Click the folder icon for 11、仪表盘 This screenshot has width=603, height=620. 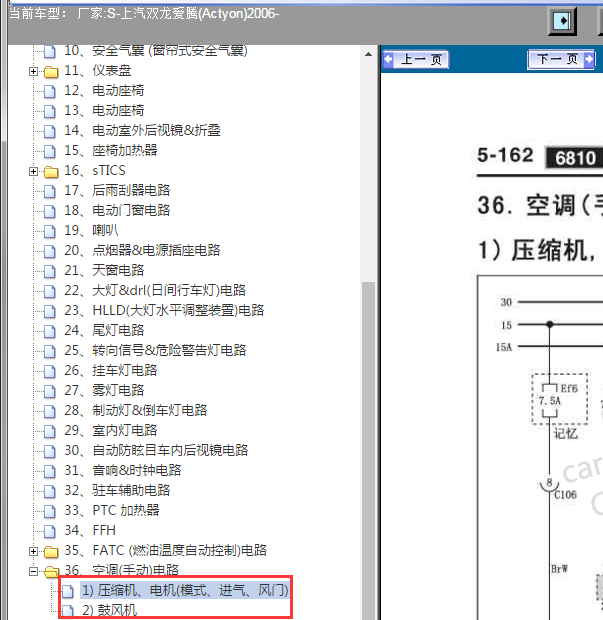pyautogui.click(x=51, y=72)
